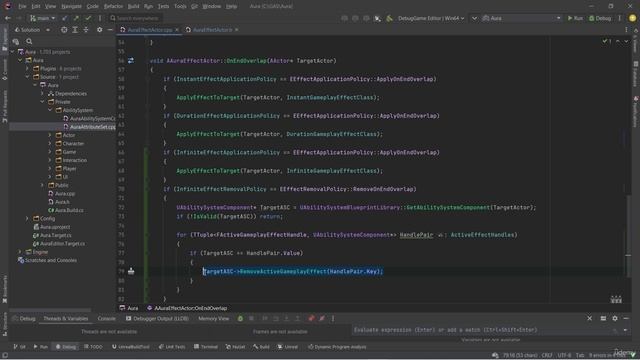640x360 pixels.
Task: Open Solution panel settings gear
Action: click(99, 30)
